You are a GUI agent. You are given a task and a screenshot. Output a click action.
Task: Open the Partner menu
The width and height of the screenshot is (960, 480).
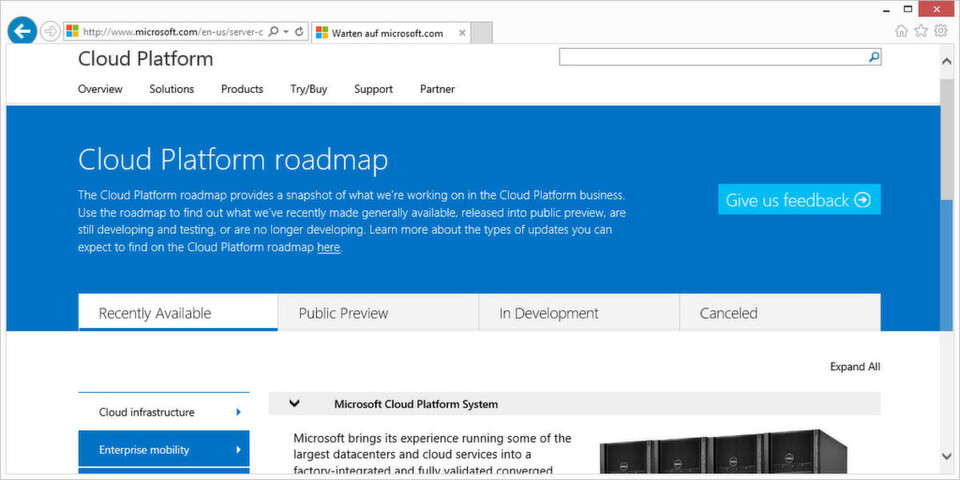pyautogui.click(x=437, y=89)
